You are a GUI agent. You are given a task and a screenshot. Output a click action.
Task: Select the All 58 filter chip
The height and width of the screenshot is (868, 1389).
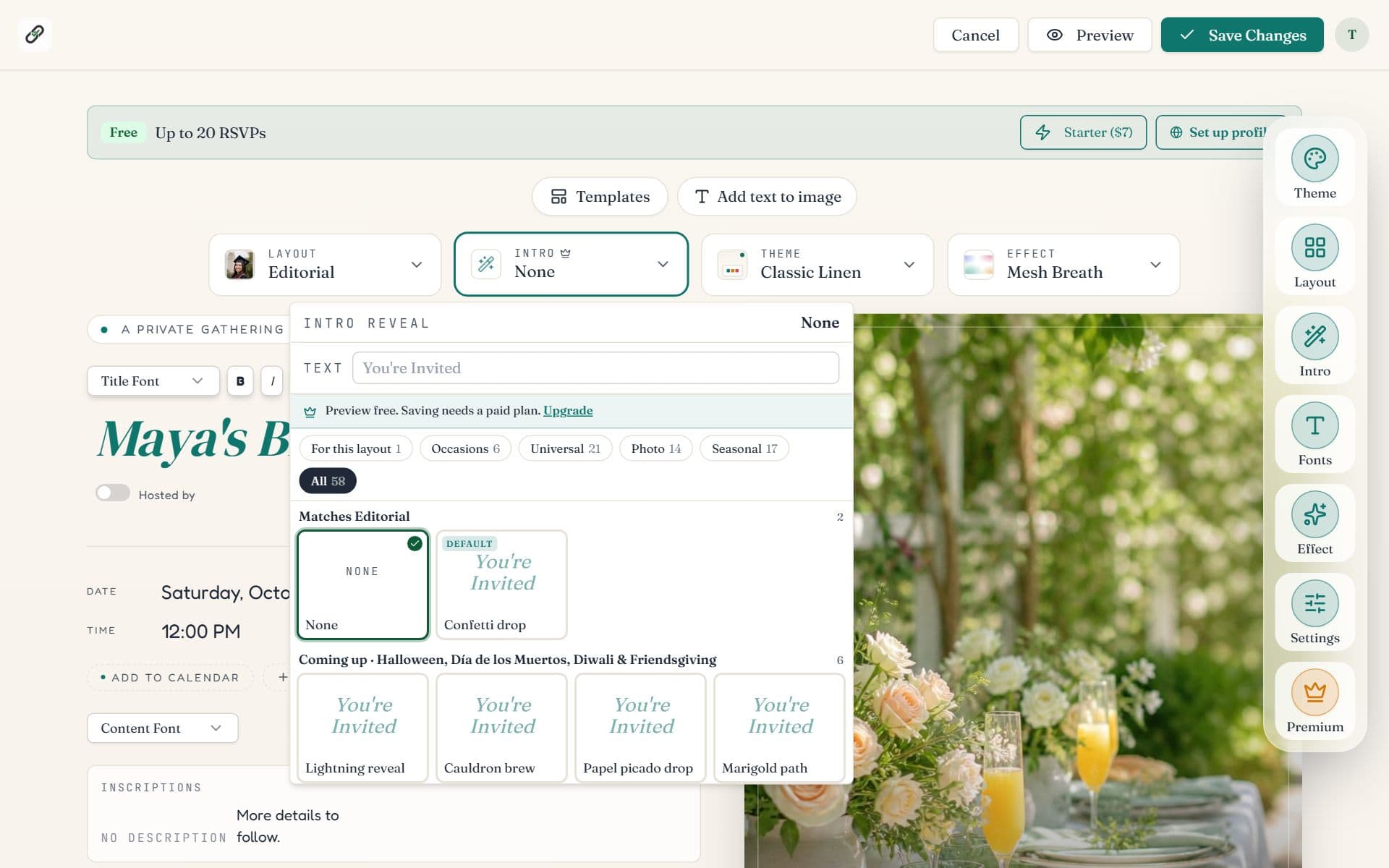click(328, 481)
